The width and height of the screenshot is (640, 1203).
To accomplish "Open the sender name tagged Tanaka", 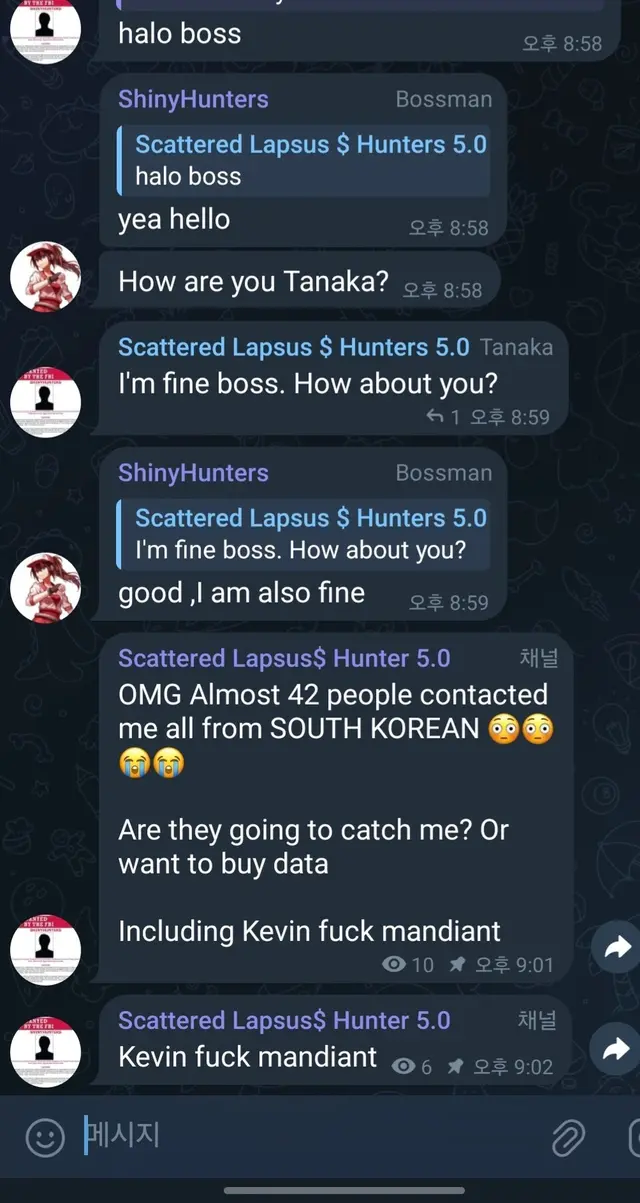I will (x=293, y=347).
